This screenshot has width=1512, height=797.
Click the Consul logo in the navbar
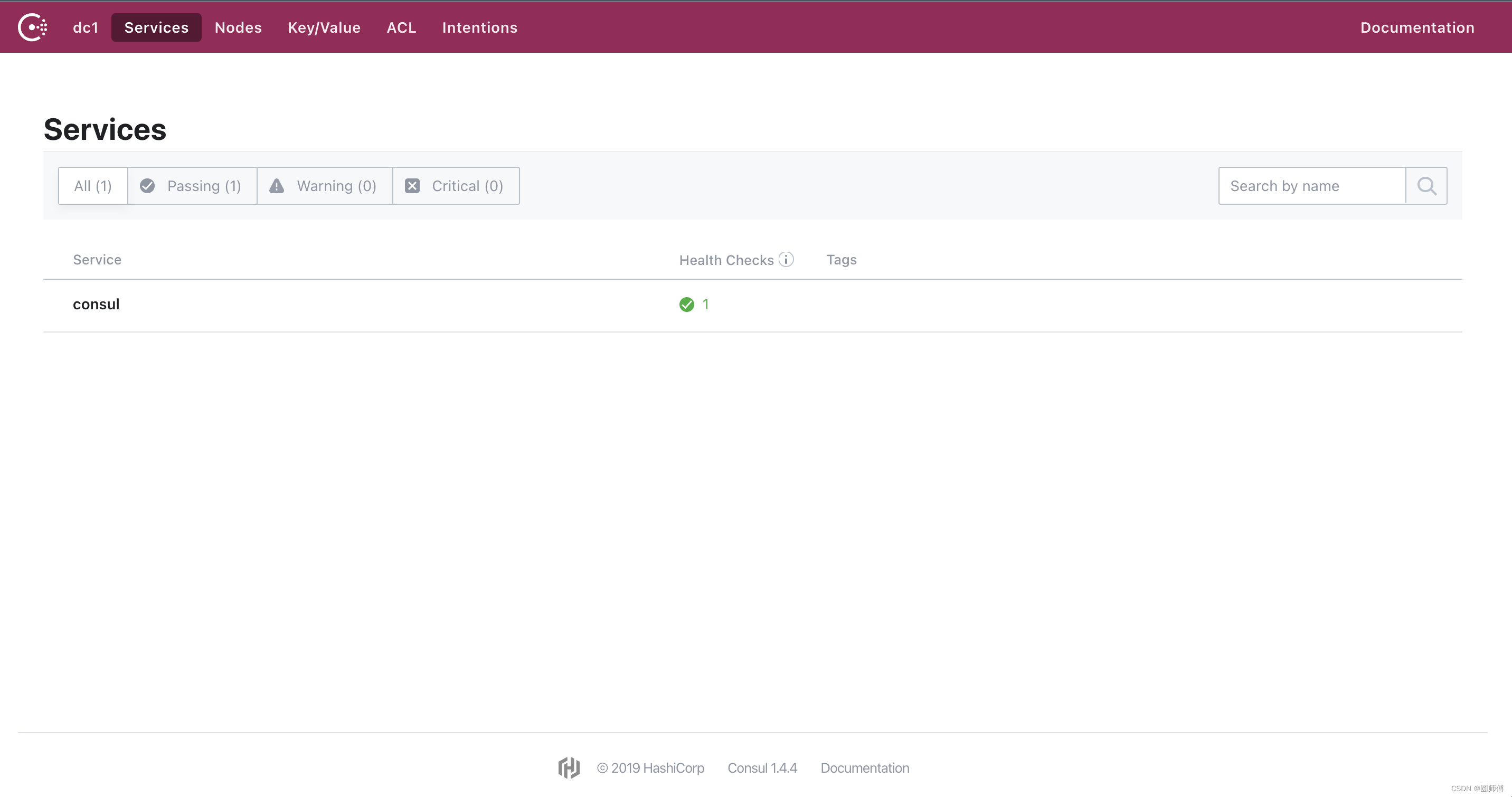pos(32,27)
